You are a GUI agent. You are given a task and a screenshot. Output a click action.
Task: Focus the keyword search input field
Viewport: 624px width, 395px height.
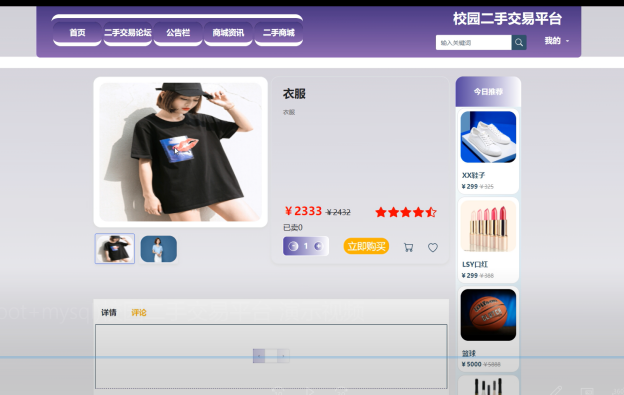(474, 43)
